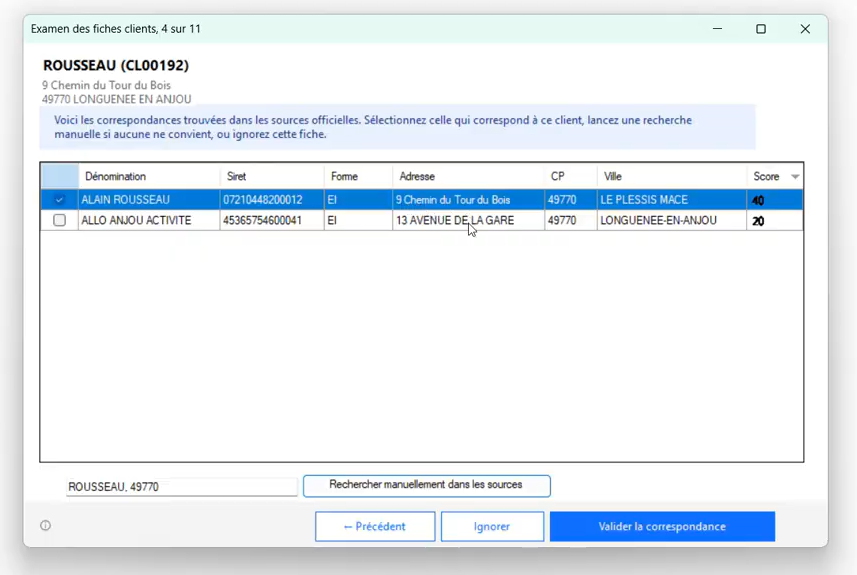857x575 pixels.
Task: Close the Examen des fiches clients window
Action: tap(805, 29)
